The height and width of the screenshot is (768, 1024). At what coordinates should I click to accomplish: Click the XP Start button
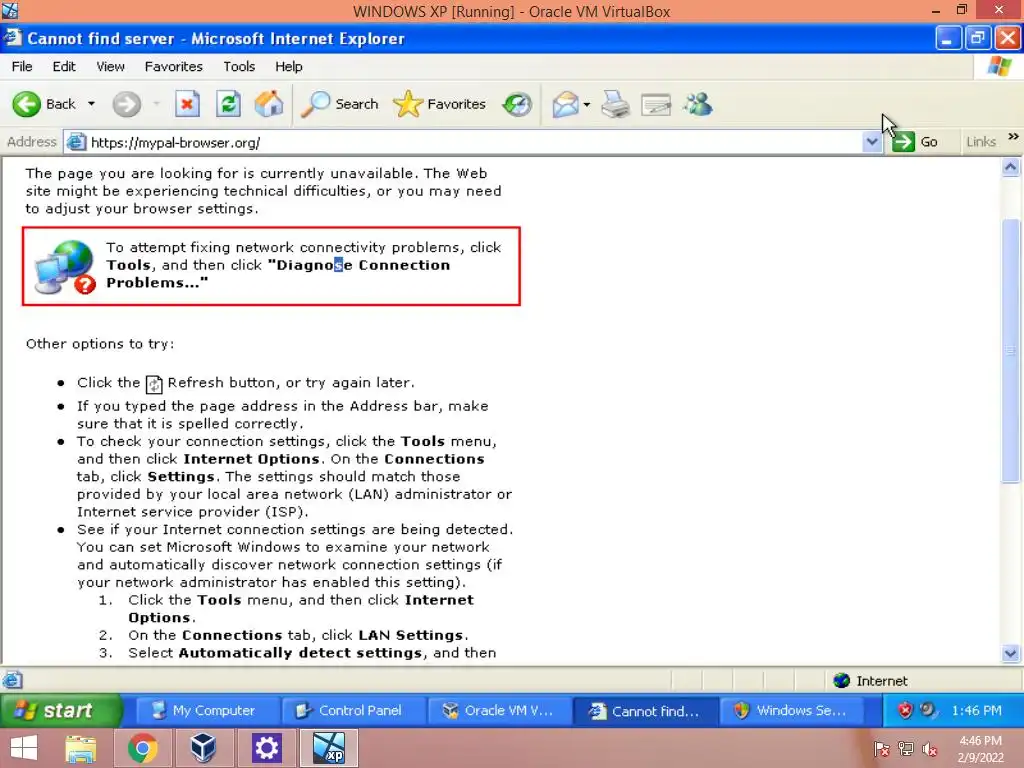[61, 711]
